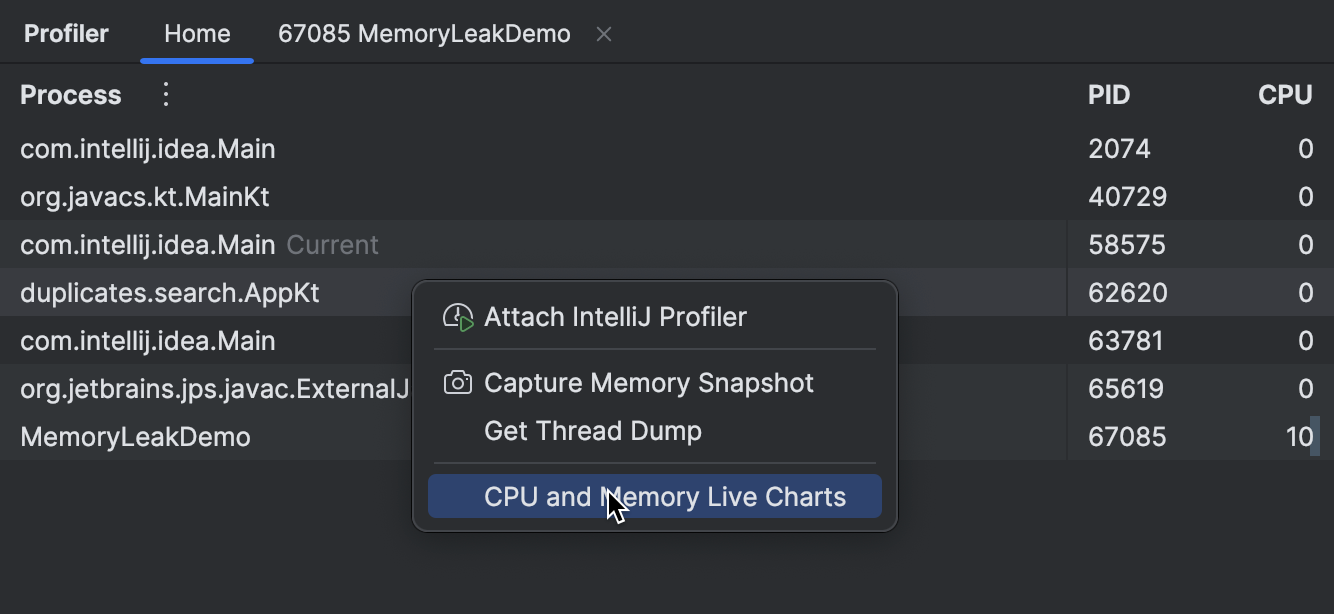The width and height of the screenshot is (1334, 614).
Task: Click the current com.intellij.idea.Main process
Action: click(147, 244)
